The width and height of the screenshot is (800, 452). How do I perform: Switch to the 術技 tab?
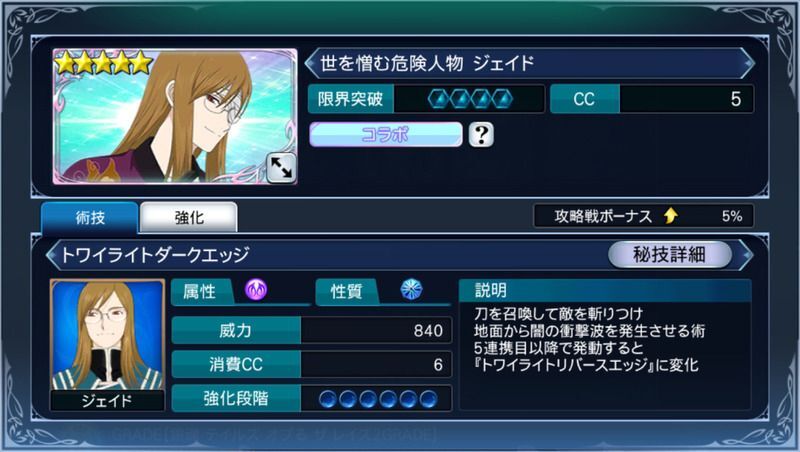[90, 218]
